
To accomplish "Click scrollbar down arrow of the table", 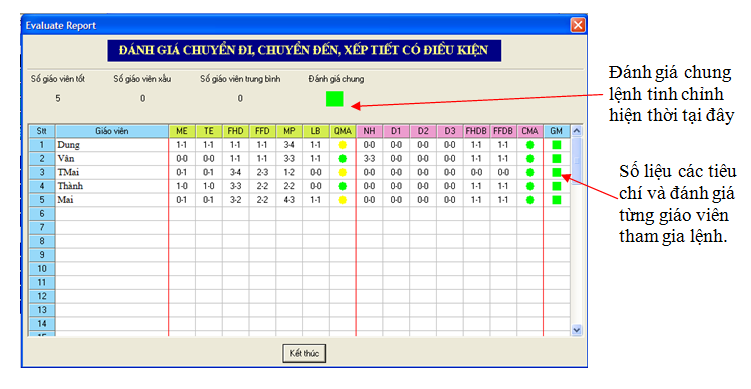I will pyautogui.click(x=577, y=330).
